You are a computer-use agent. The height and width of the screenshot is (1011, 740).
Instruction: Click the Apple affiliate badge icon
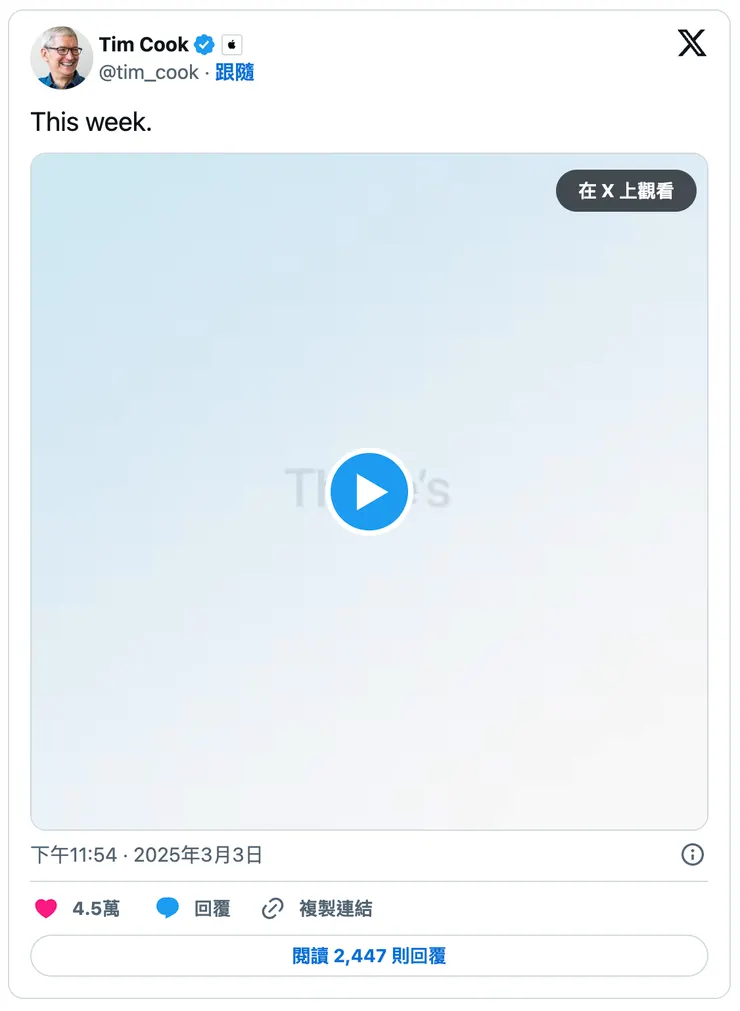(x=232, y=44)
